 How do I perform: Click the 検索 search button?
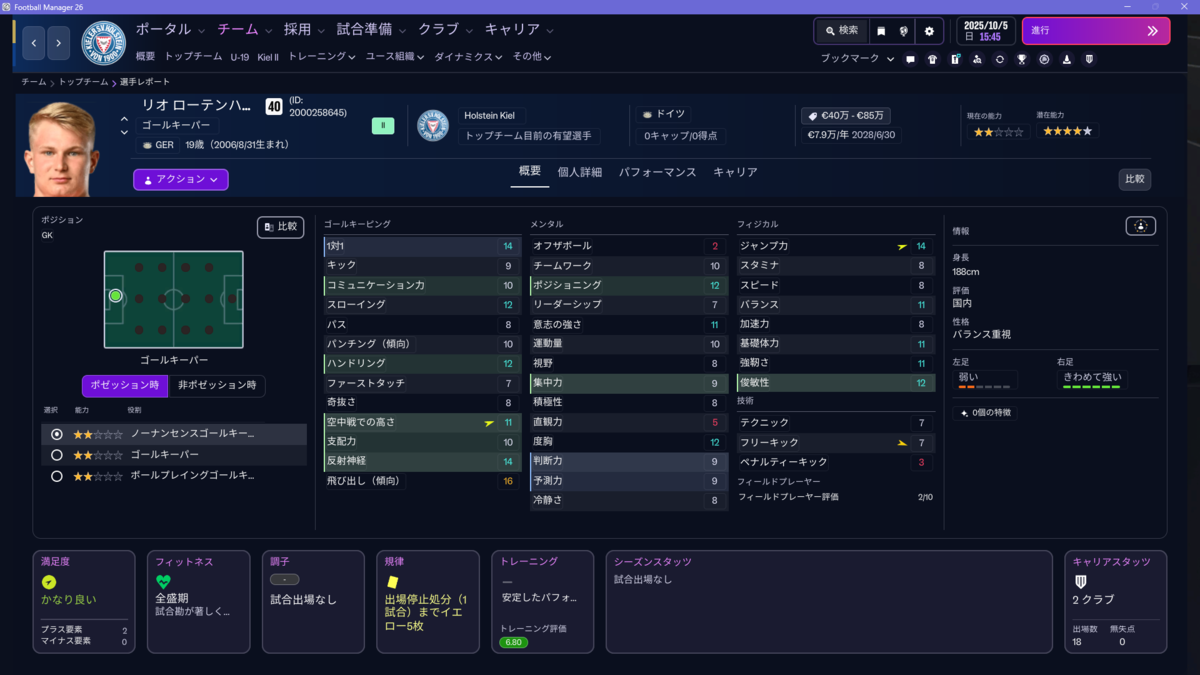tap(842, 31)
